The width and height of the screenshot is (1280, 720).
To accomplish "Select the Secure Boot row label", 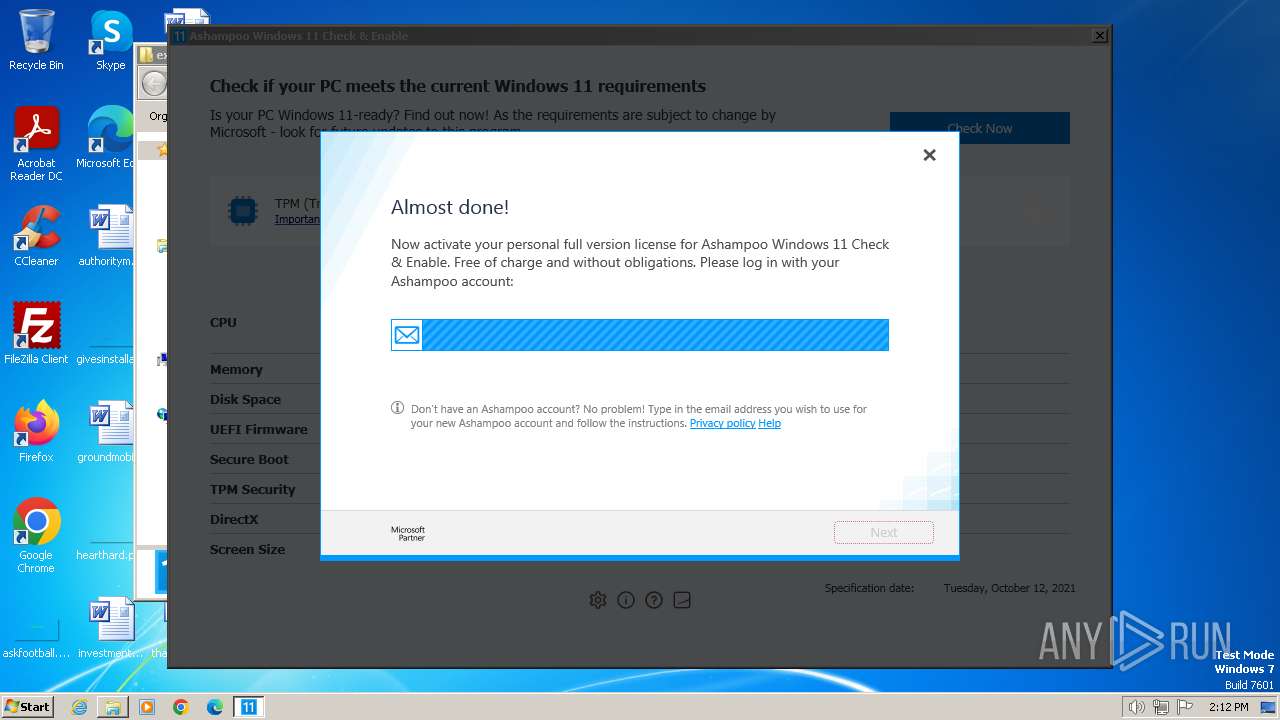I will [x=249, y=459].
